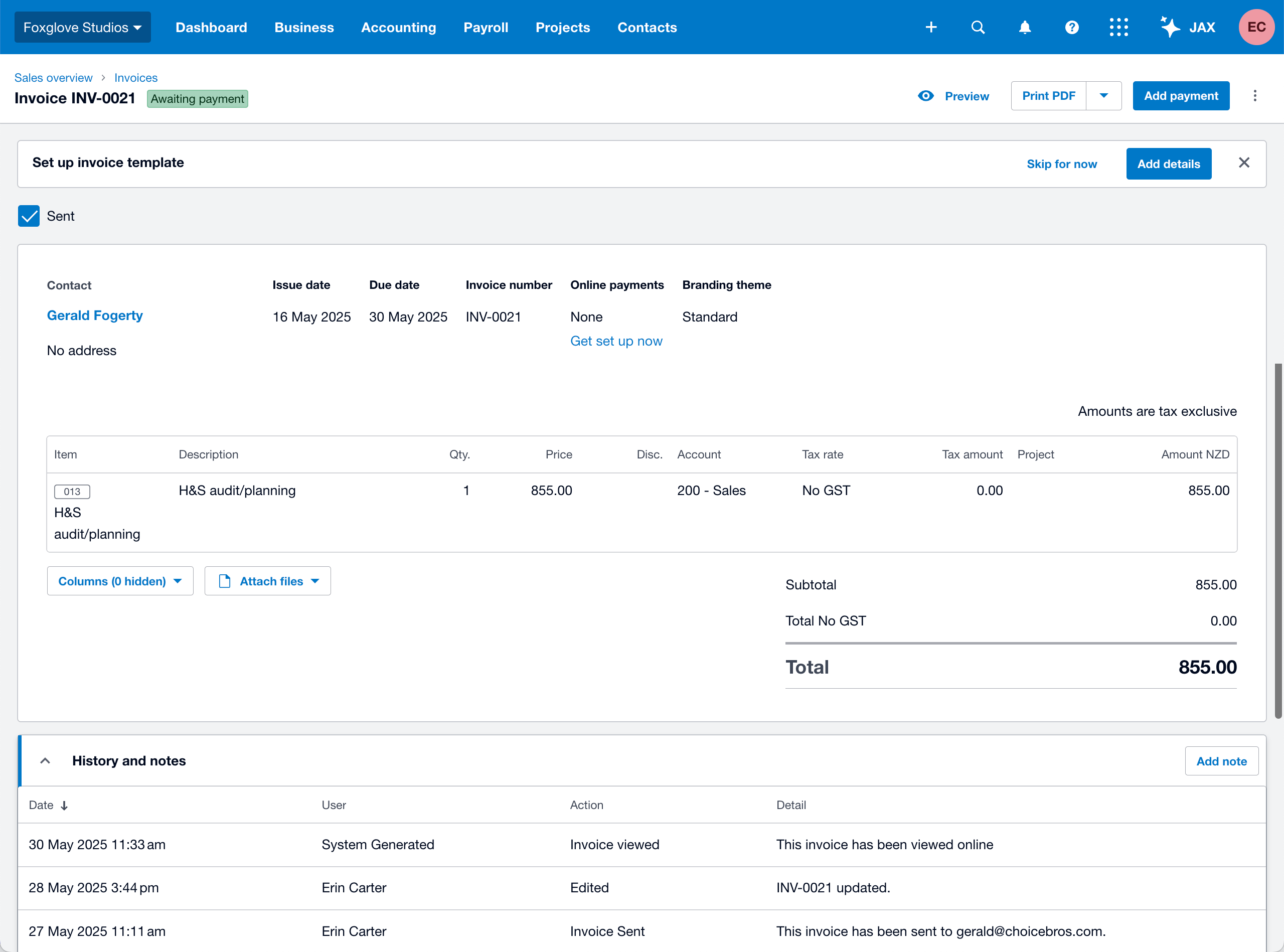Screen dimensions: 1284x952
Task: Open the Xero apps grid
Action: 1118,27
